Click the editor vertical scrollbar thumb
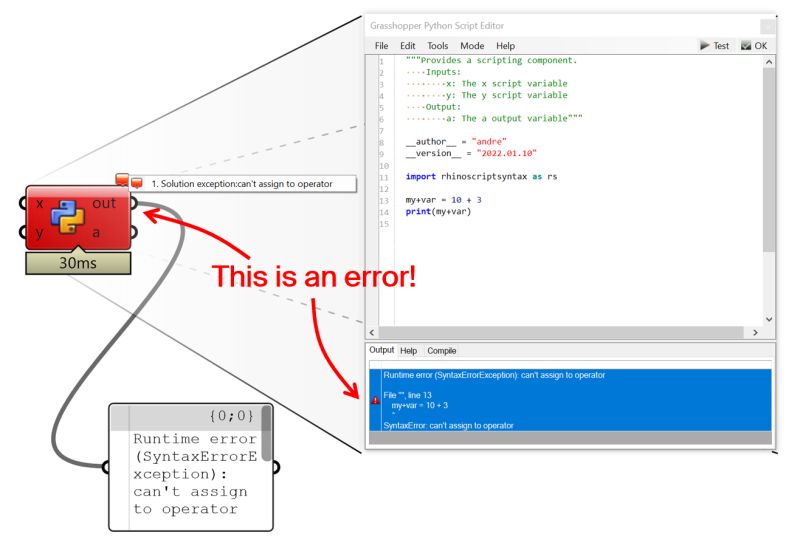The image size is (800, 546). pos(768,160)
